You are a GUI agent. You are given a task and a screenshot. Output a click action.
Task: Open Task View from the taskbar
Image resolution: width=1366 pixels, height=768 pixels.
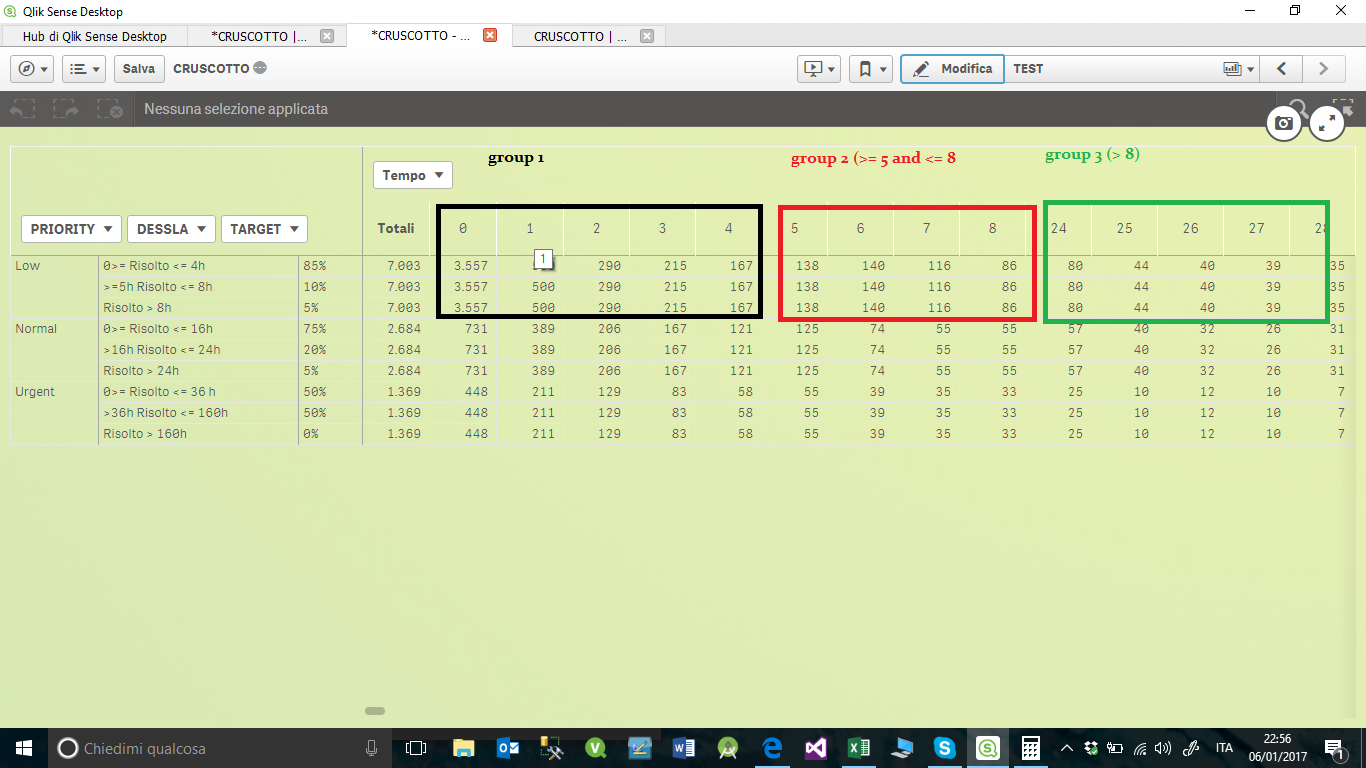pyautogui.click(x=415, y=748)
